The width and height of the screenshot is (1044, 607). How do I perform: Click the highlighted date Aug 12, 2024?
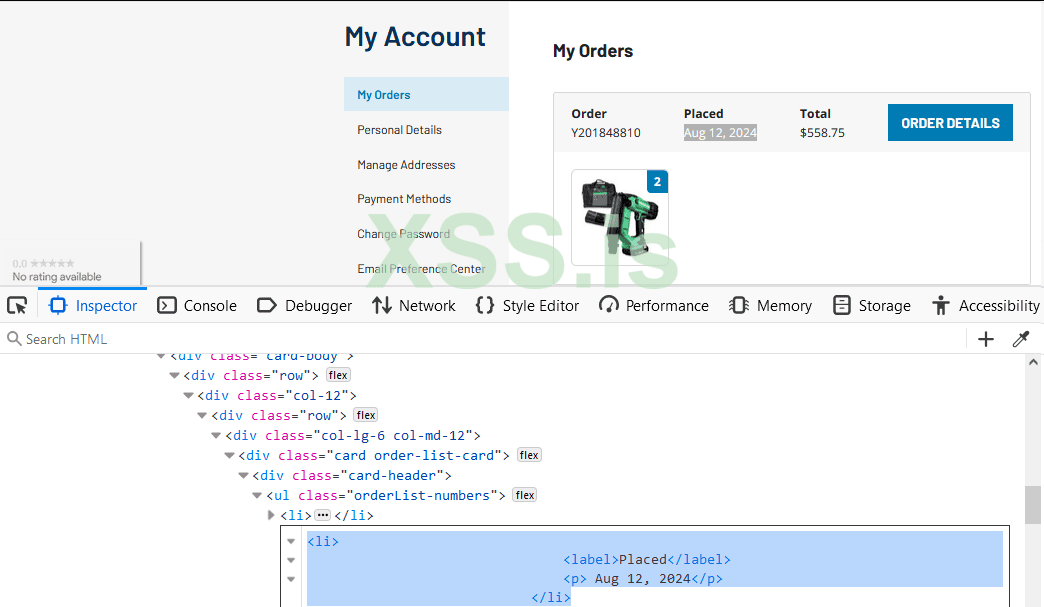click(x=720, y=132)
